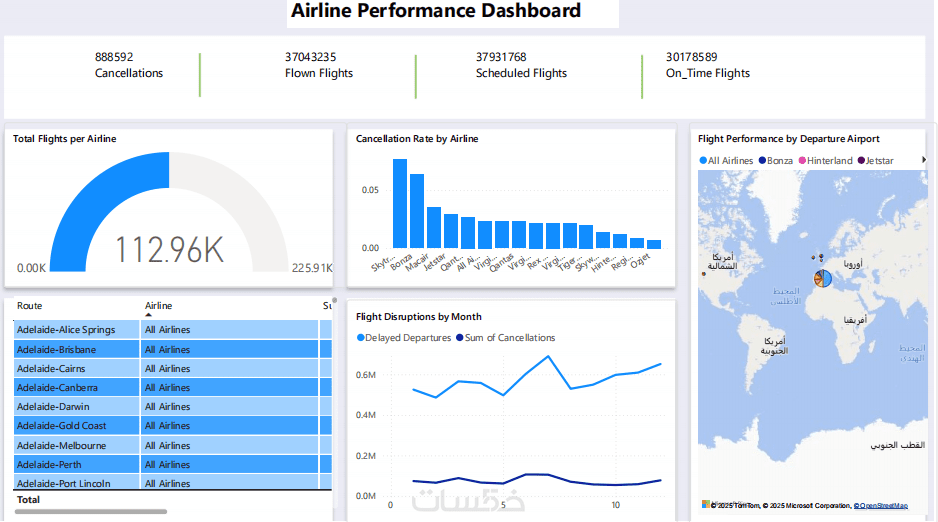The height and width of the screenshot is (522, 938).
Task: Select the Ozjet bar in Cancellation Rate chart
Action: [x=654, y=244]
